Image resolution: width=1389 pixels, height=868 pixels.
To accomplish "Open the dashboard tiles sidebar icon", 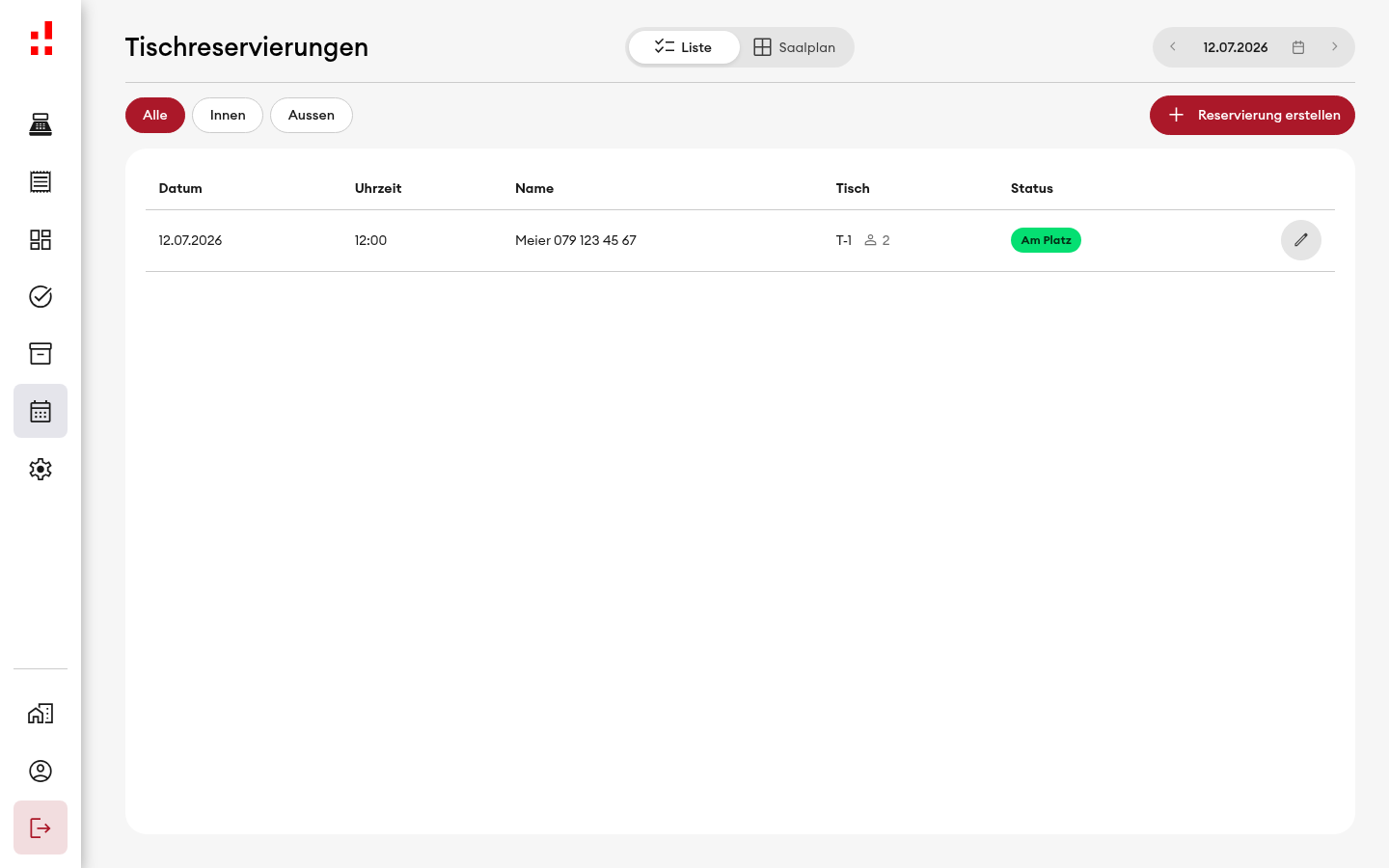I will tap(41, 239).
